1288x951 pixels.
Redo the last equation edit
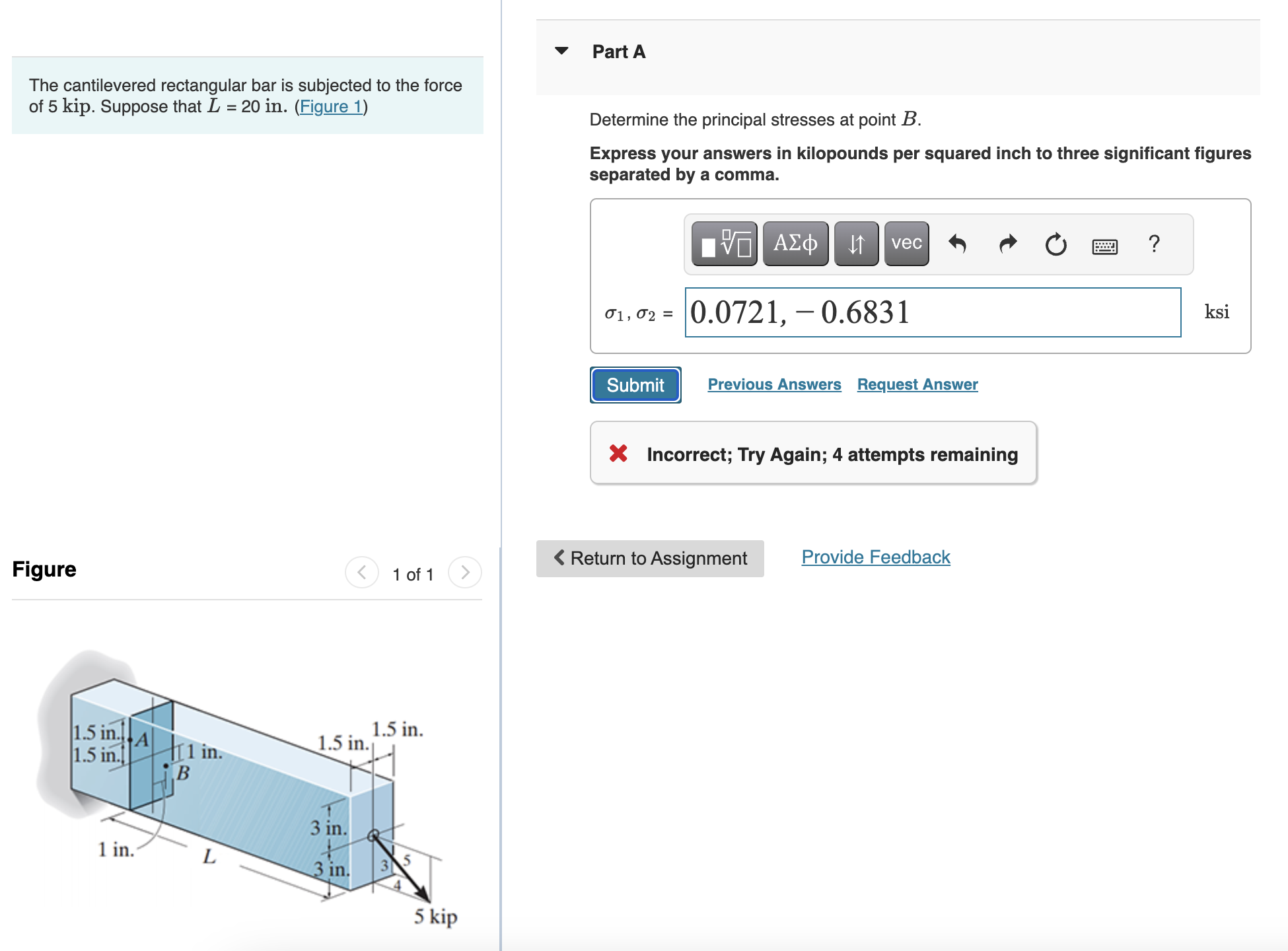pos(1007,243)
